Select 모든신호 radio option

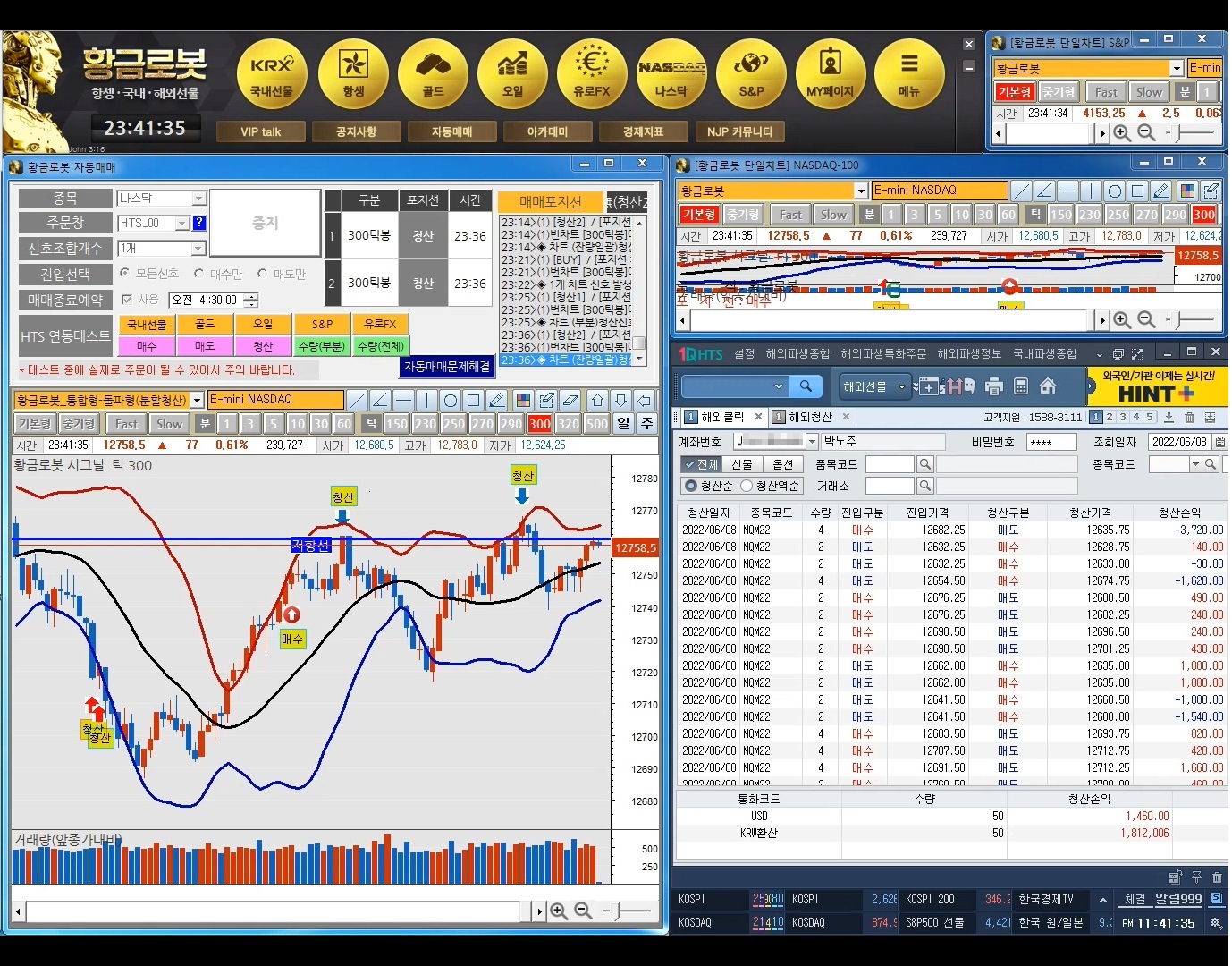tap(125, 273)
